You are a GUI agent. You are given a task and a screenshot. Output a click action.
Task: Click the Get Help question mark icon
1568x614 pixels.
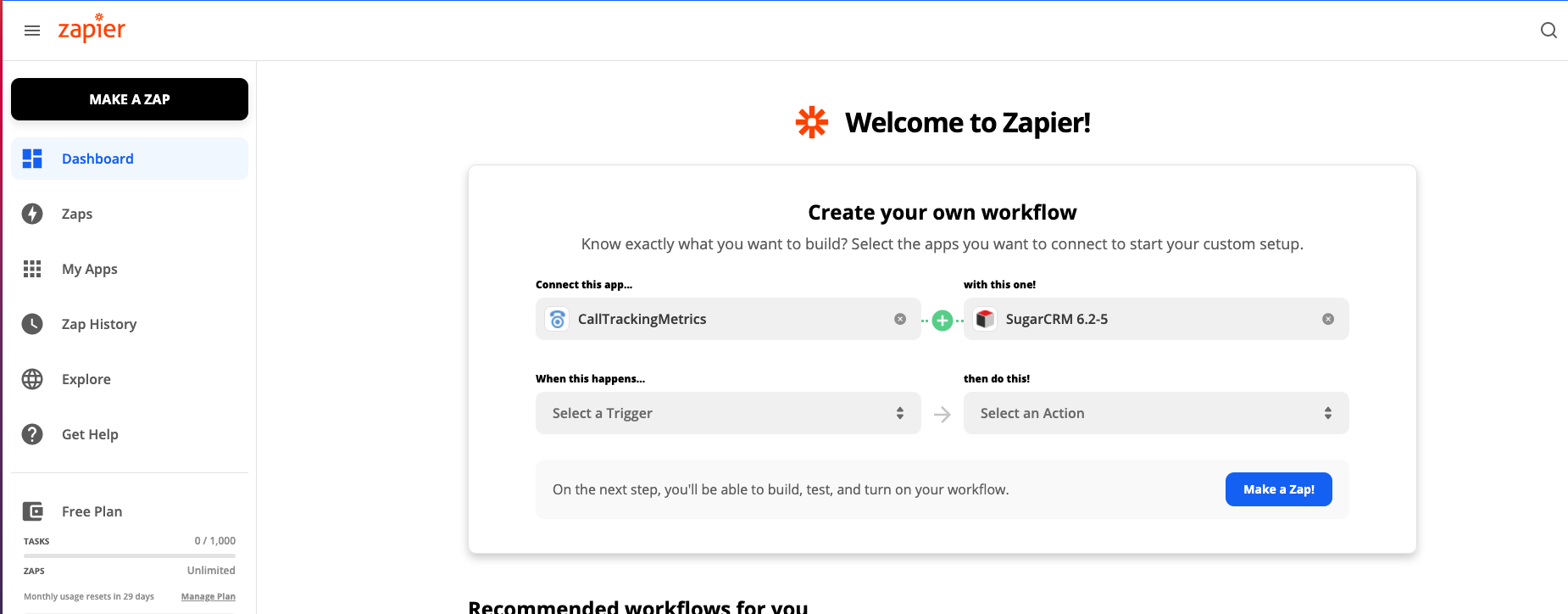coord(32,434)
